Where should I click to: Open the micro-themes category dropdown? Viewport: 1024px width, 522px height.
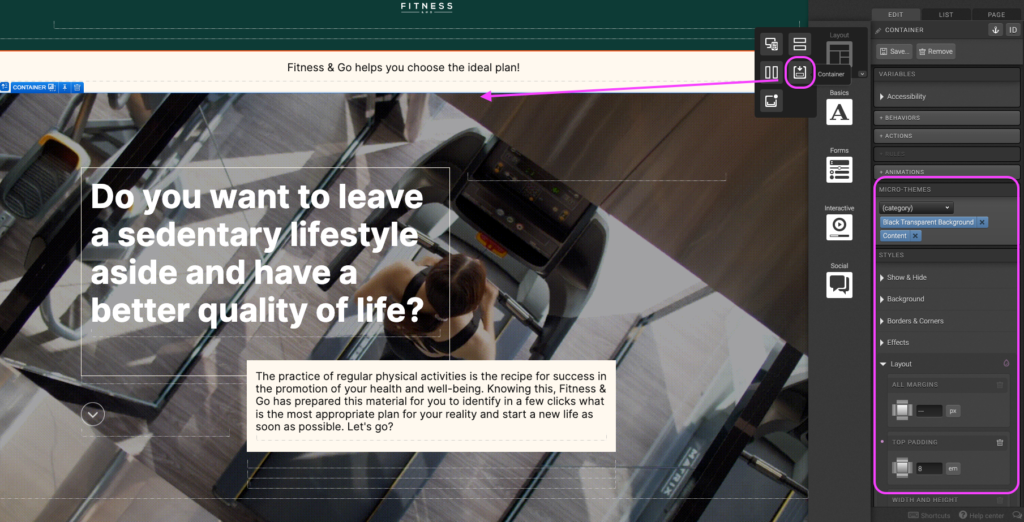[x=917, y=208]
